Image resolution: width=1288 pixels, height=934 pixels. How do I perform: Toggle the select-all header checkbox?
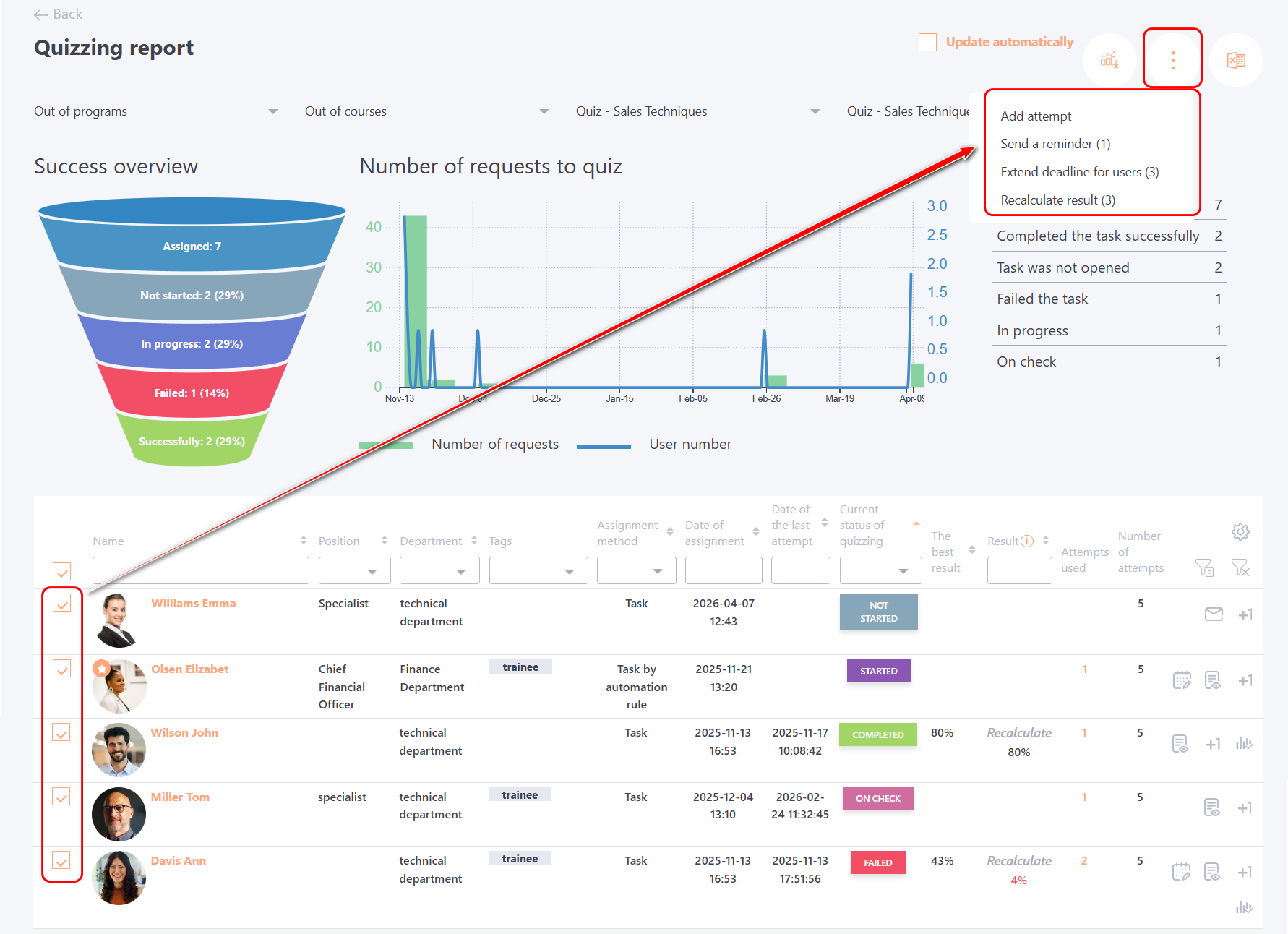coord(62,572)
